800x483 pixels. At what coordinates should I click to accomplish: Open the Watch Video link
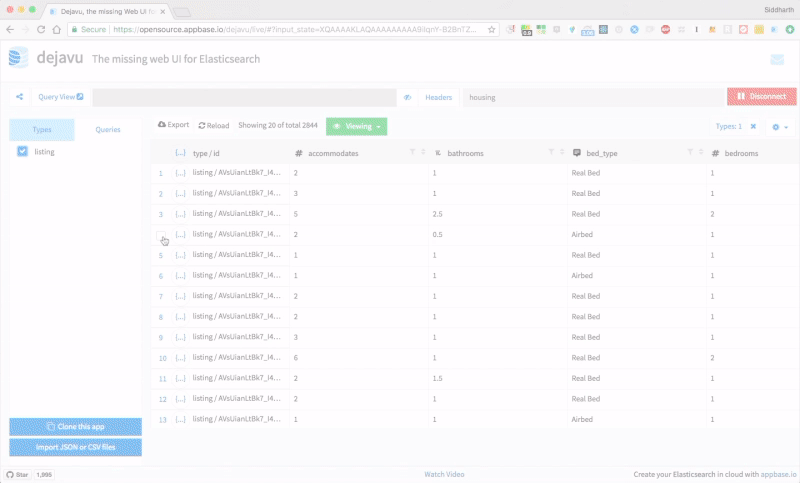tap(444, 474)
